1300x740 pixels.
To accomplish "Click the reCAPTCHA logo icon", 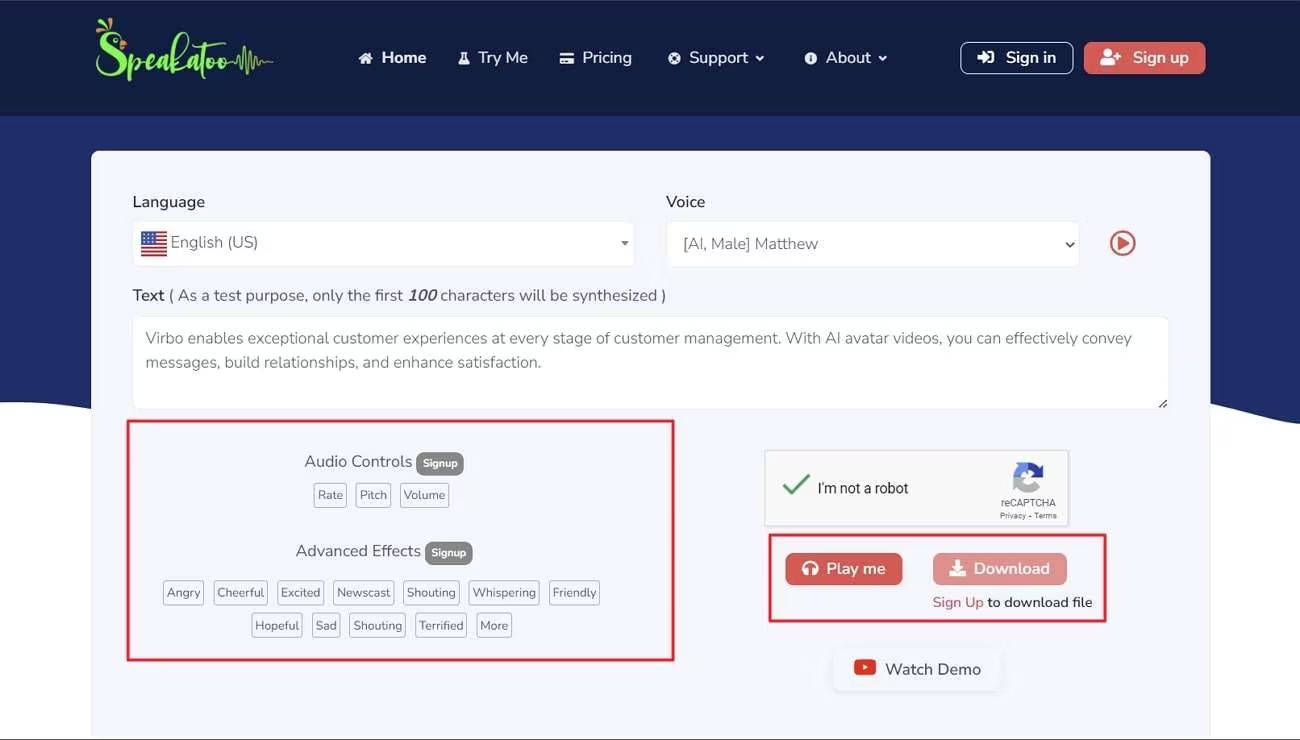I will (x=1027, y=477).
